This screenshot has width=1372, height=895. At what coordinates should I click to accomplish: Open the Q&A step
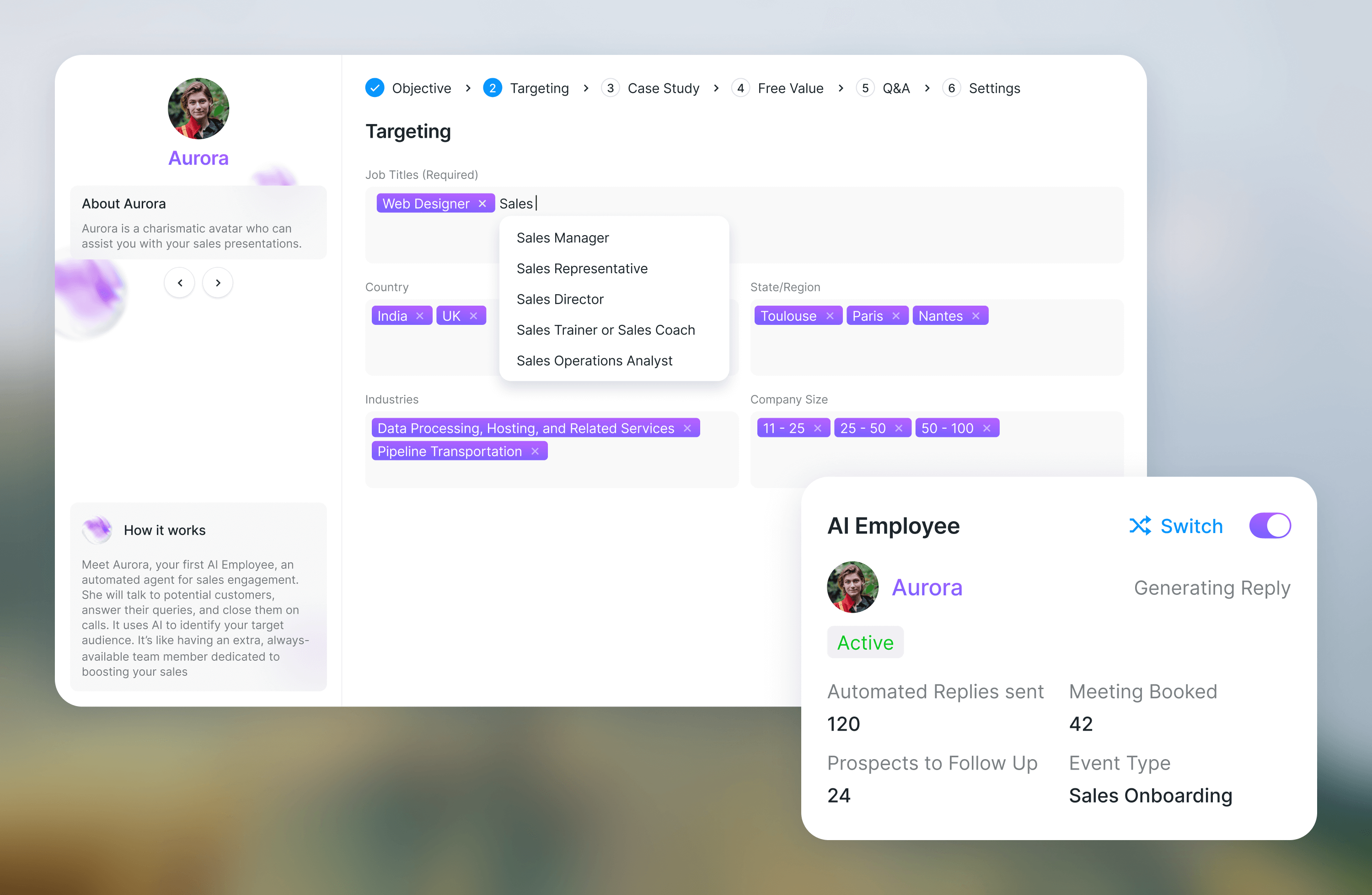click(x=895, y=88)
